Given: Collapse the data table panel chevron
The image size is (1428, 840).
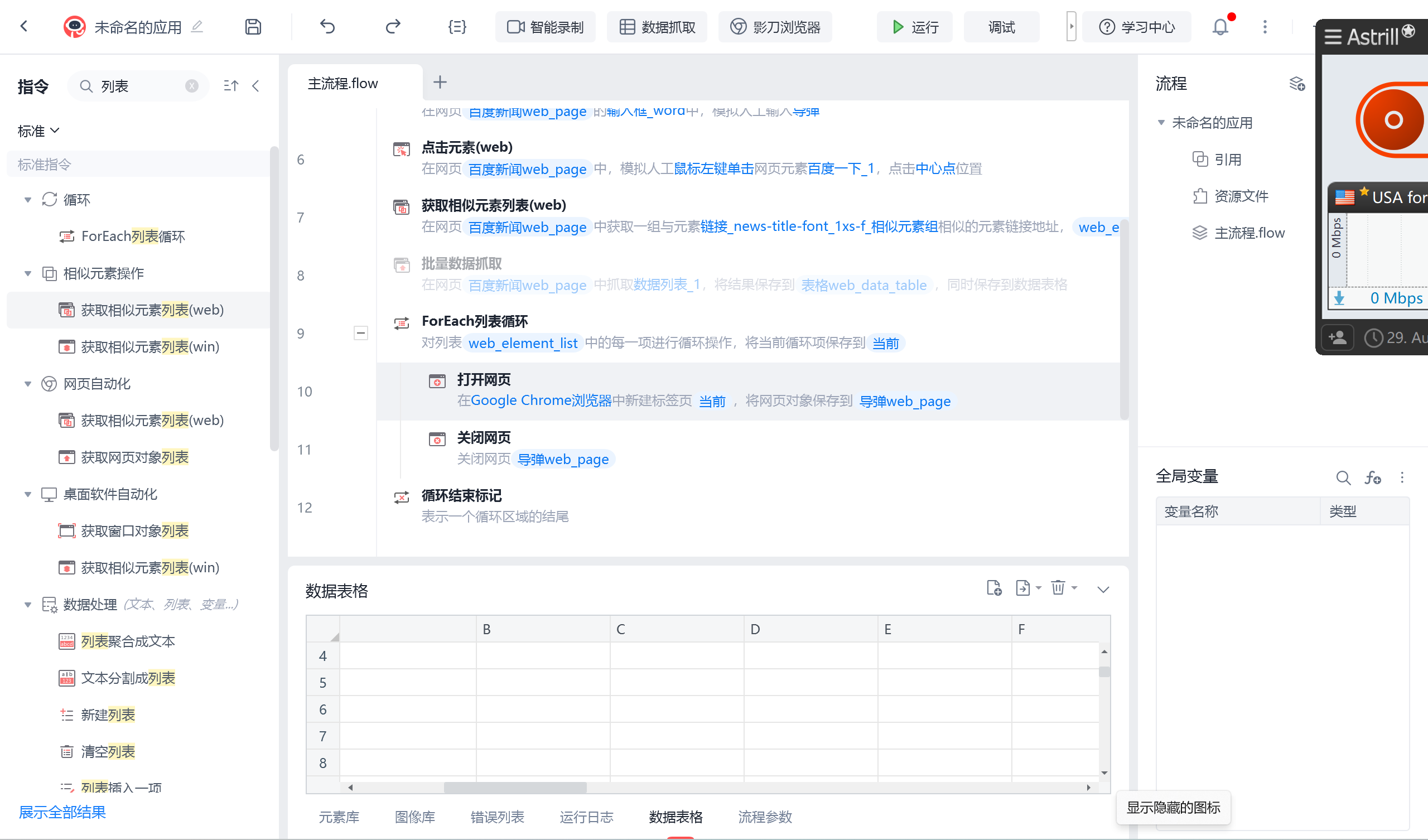Looking at the screenshot, I should [1103, 590].
